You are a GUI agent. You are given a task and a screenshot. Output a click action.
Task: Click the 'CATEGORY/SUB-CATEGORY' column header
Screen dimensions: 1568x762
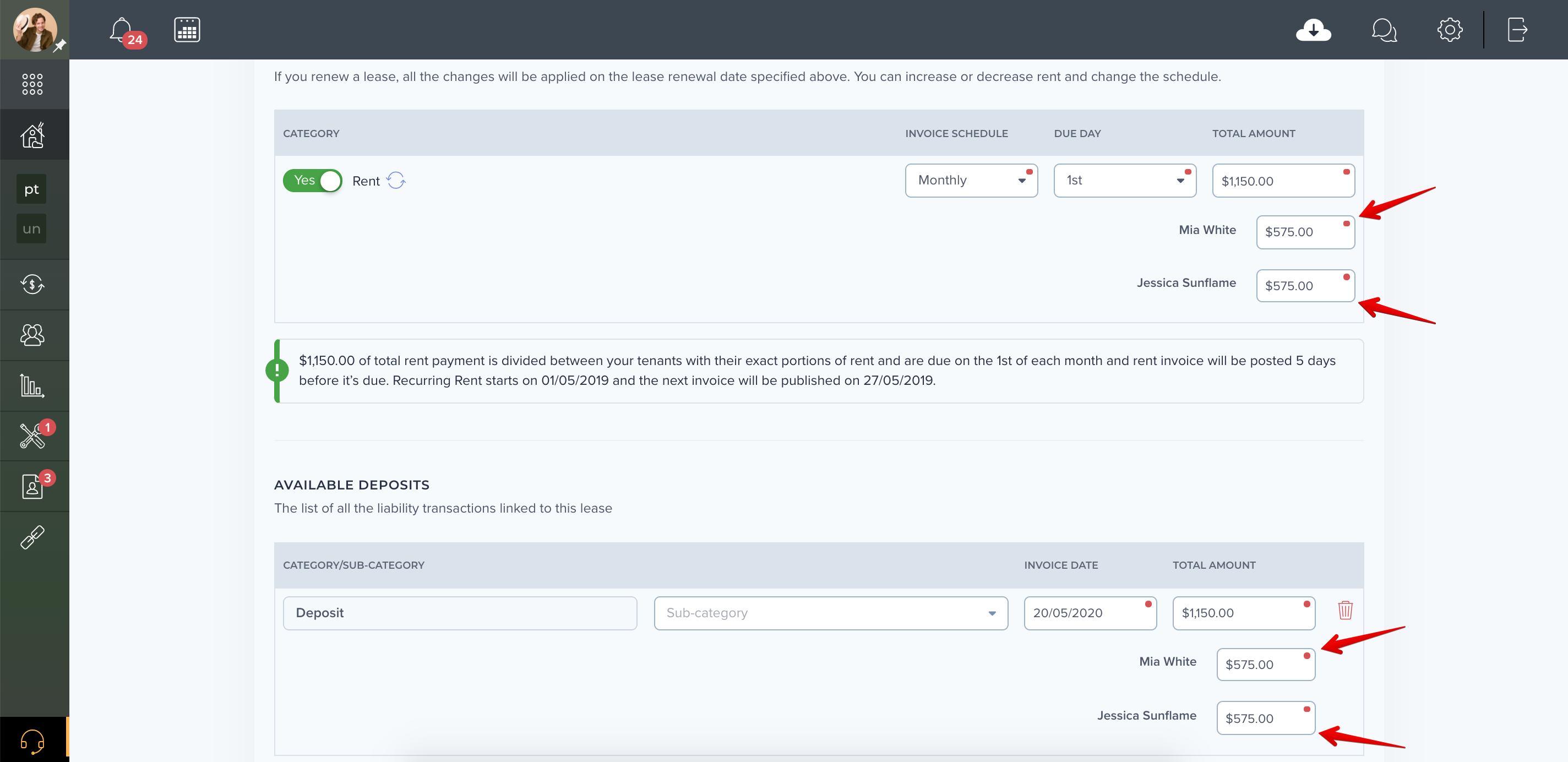click(x=353, y=565)
